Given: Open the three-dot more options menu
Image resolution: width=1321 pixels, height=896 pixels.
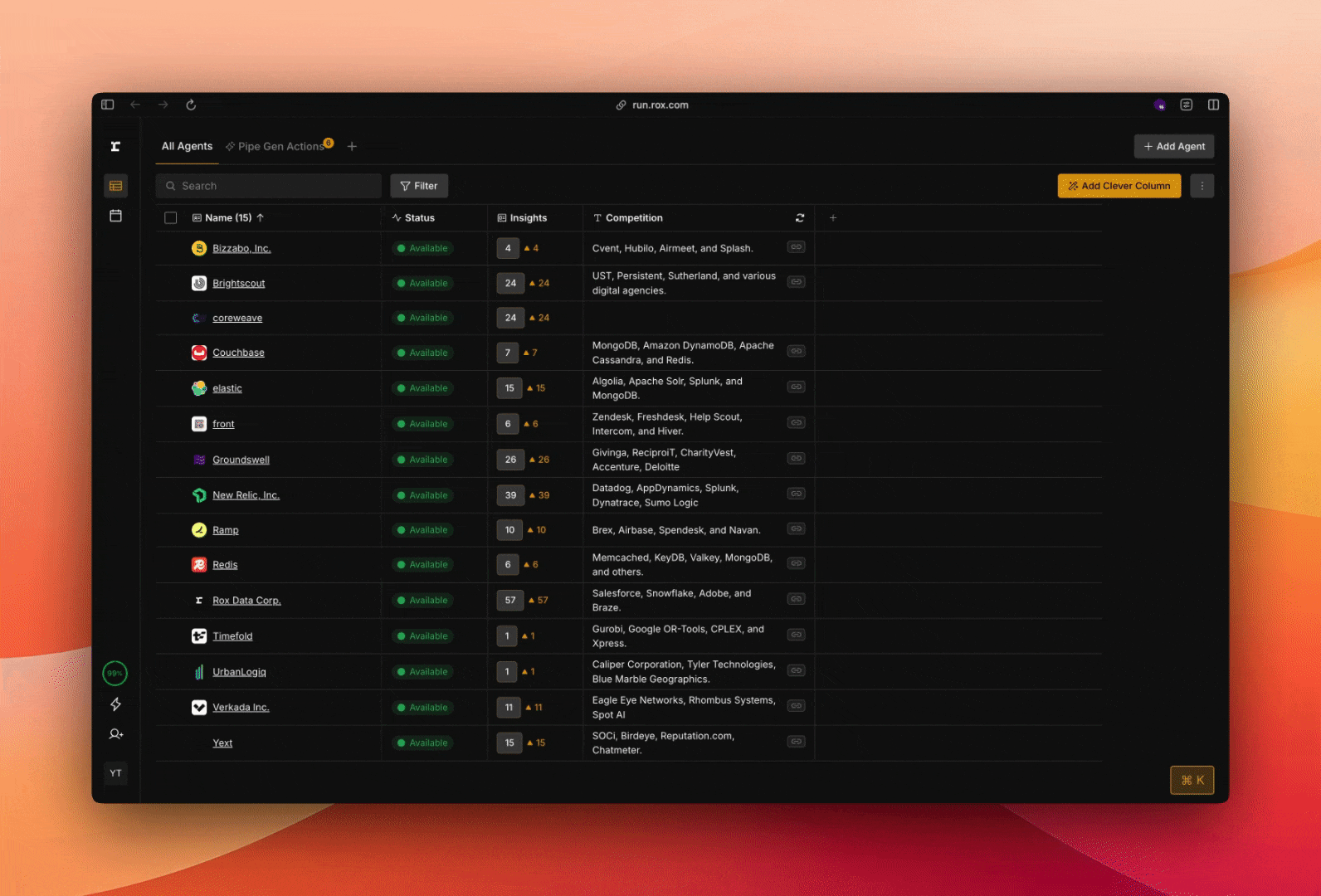Looking at the screenshot, I should (x=1202, y=186).
